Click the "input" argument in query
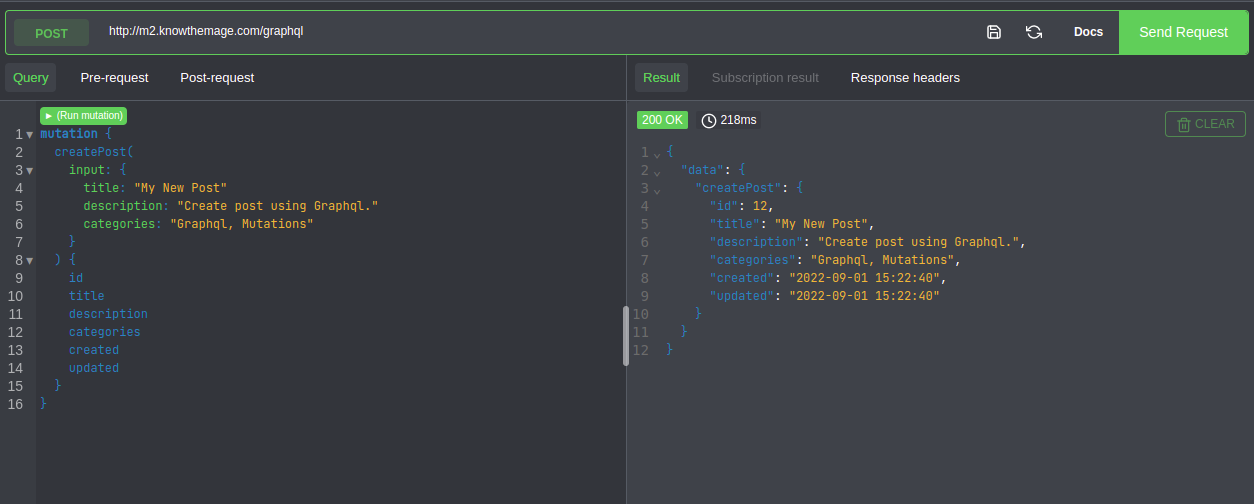Screen dimensions: 1254x504 [x=87, y=170]
